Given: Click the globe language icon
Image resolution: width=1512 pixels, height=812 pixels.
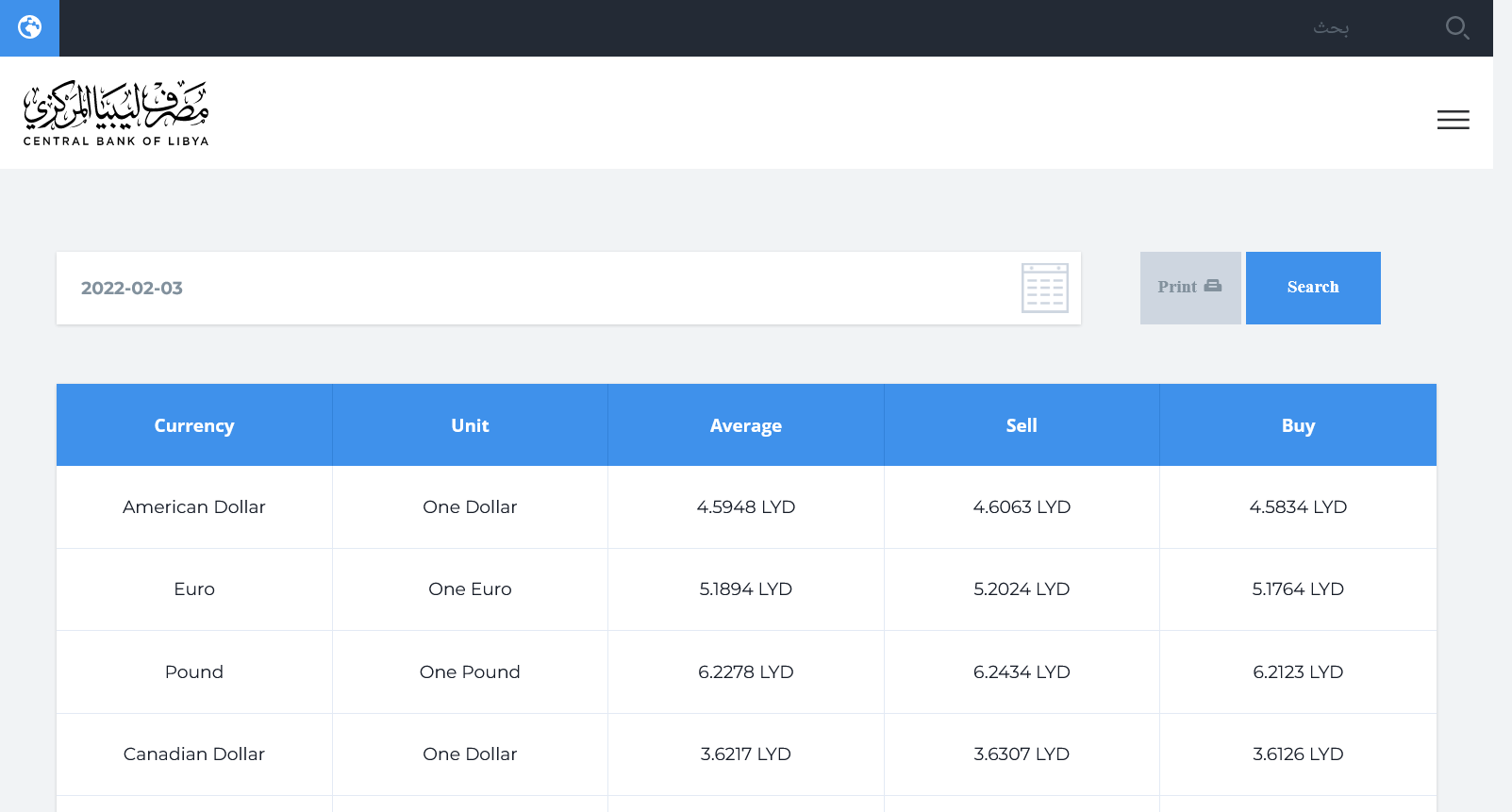Looking at the screenshot, I should [29, 27].
